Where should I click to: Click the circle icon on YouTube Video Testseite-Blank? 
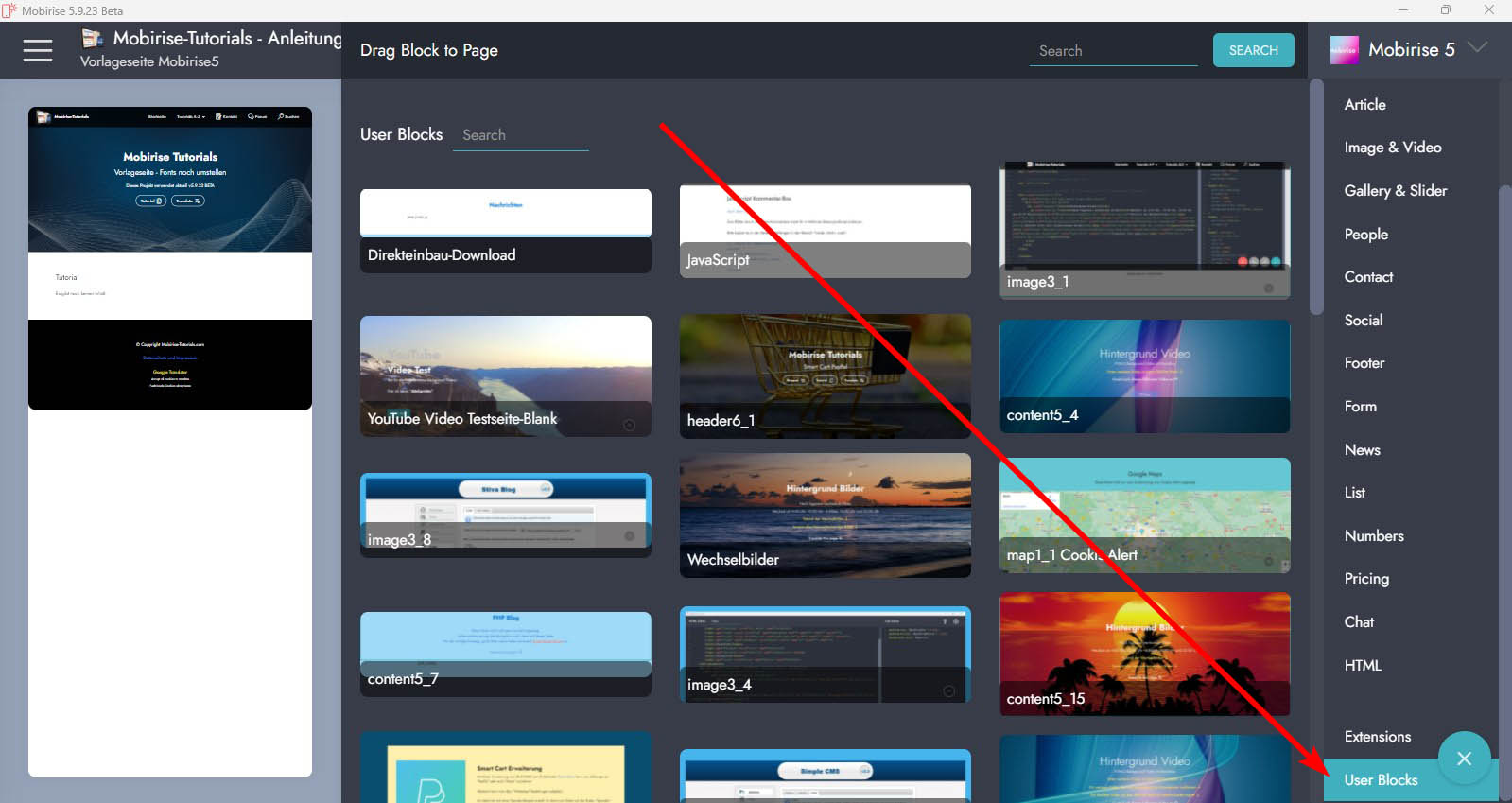coord(629,425)
